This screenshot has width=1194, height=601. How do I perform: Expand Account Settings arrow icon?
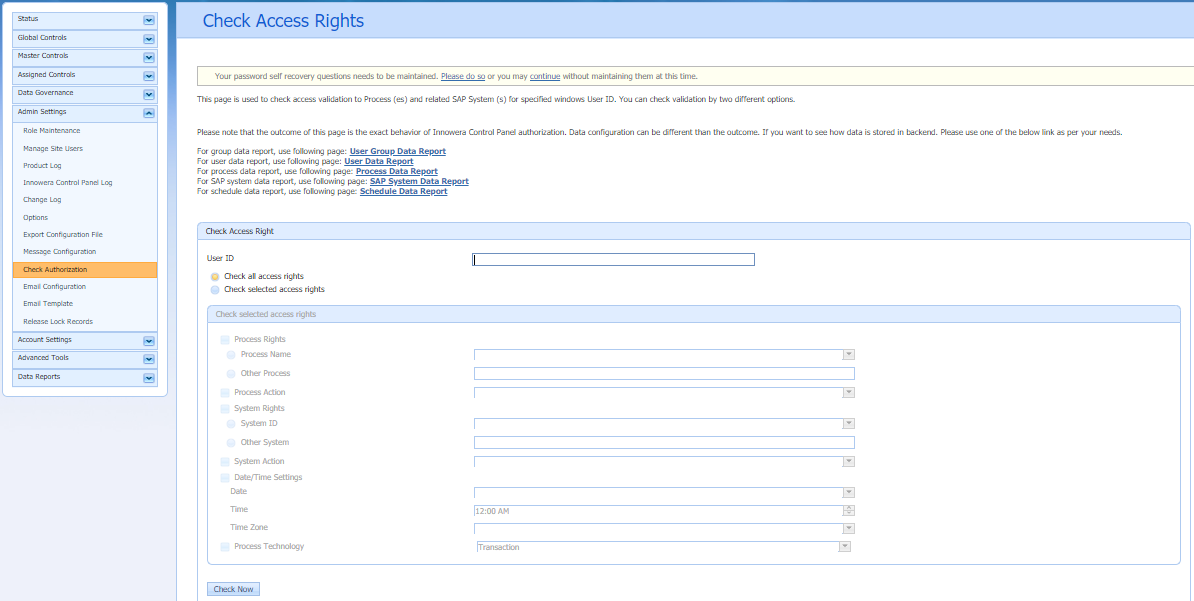[148, 341]
